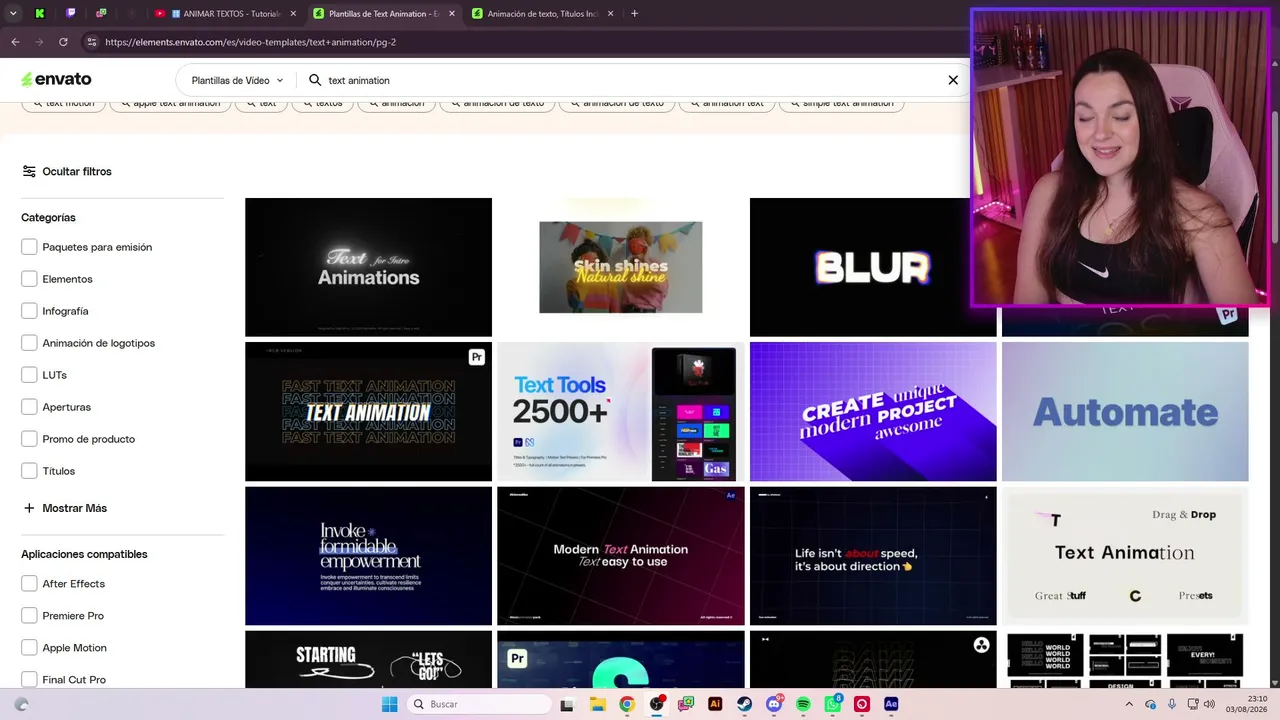Screen dimensions: 1280x720
Task: Open the Plantillas de Video dropdown
Action: (x=237, y=80)
